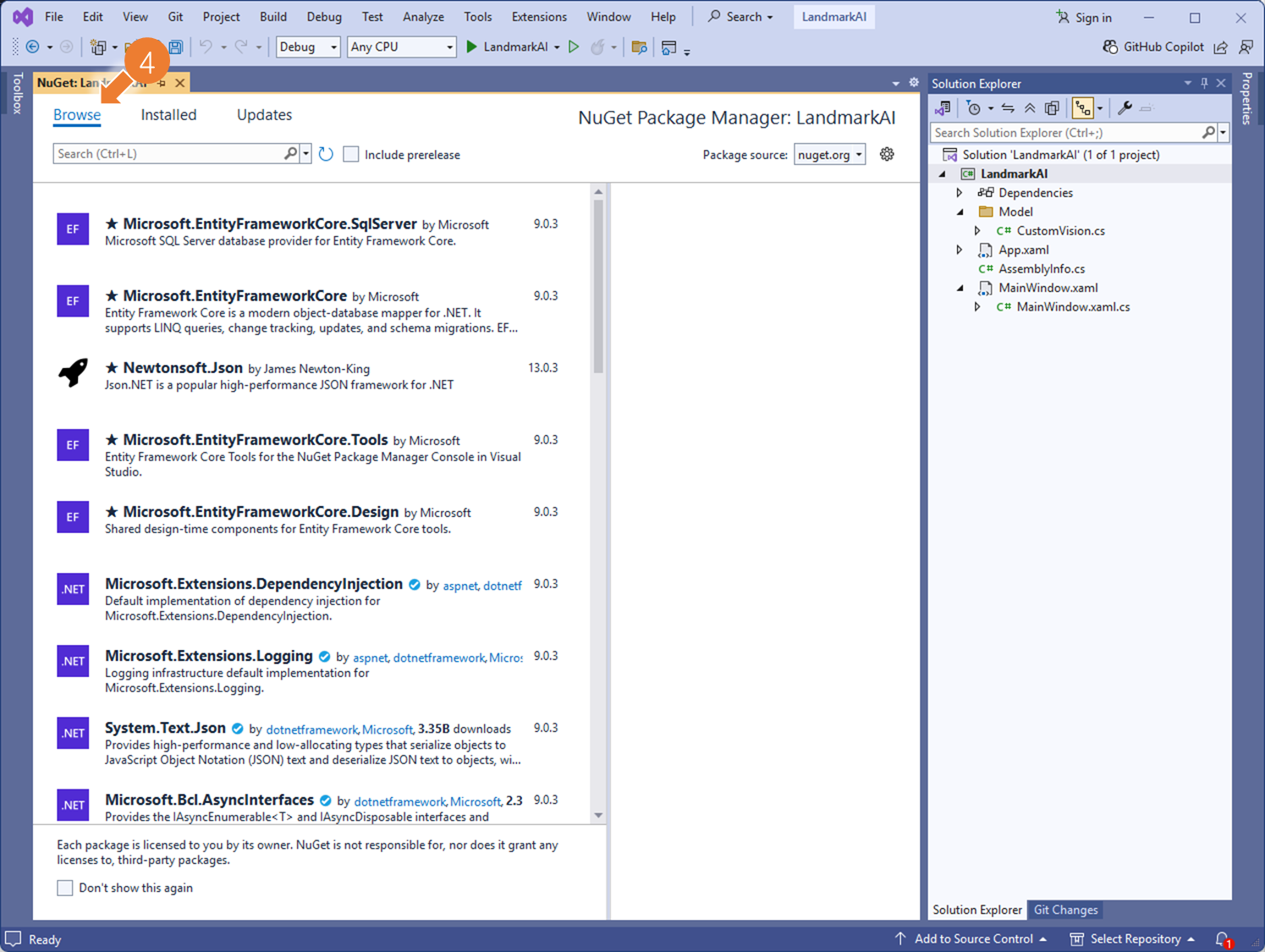Click Select Repository in status bar
The image size is (1265, 952).
tap(1133, 938)
